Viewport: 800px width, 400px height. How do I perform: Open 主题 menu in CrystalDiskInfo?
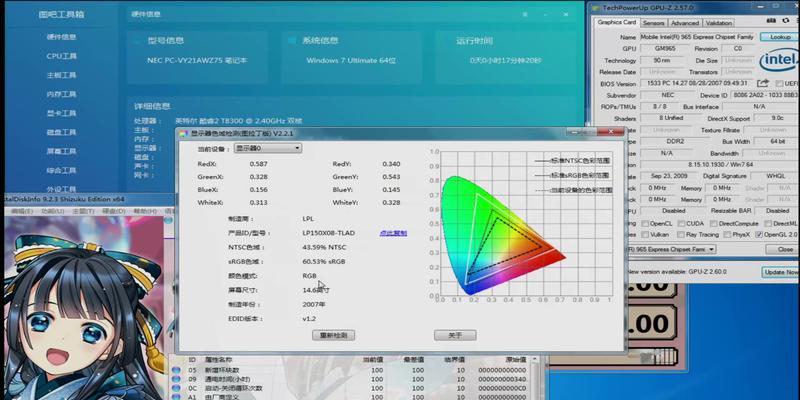tap(83, 211)
